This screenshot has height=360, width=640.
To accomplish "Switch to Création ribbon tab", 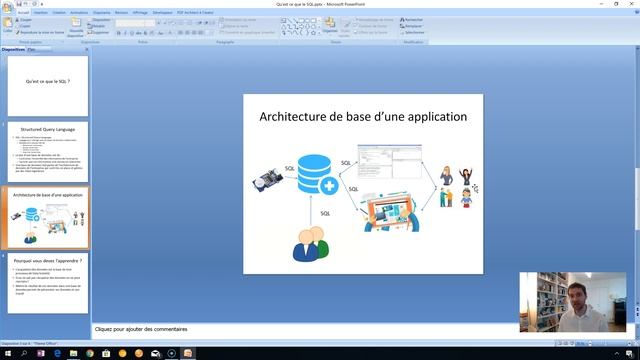I will coord(59,13).
